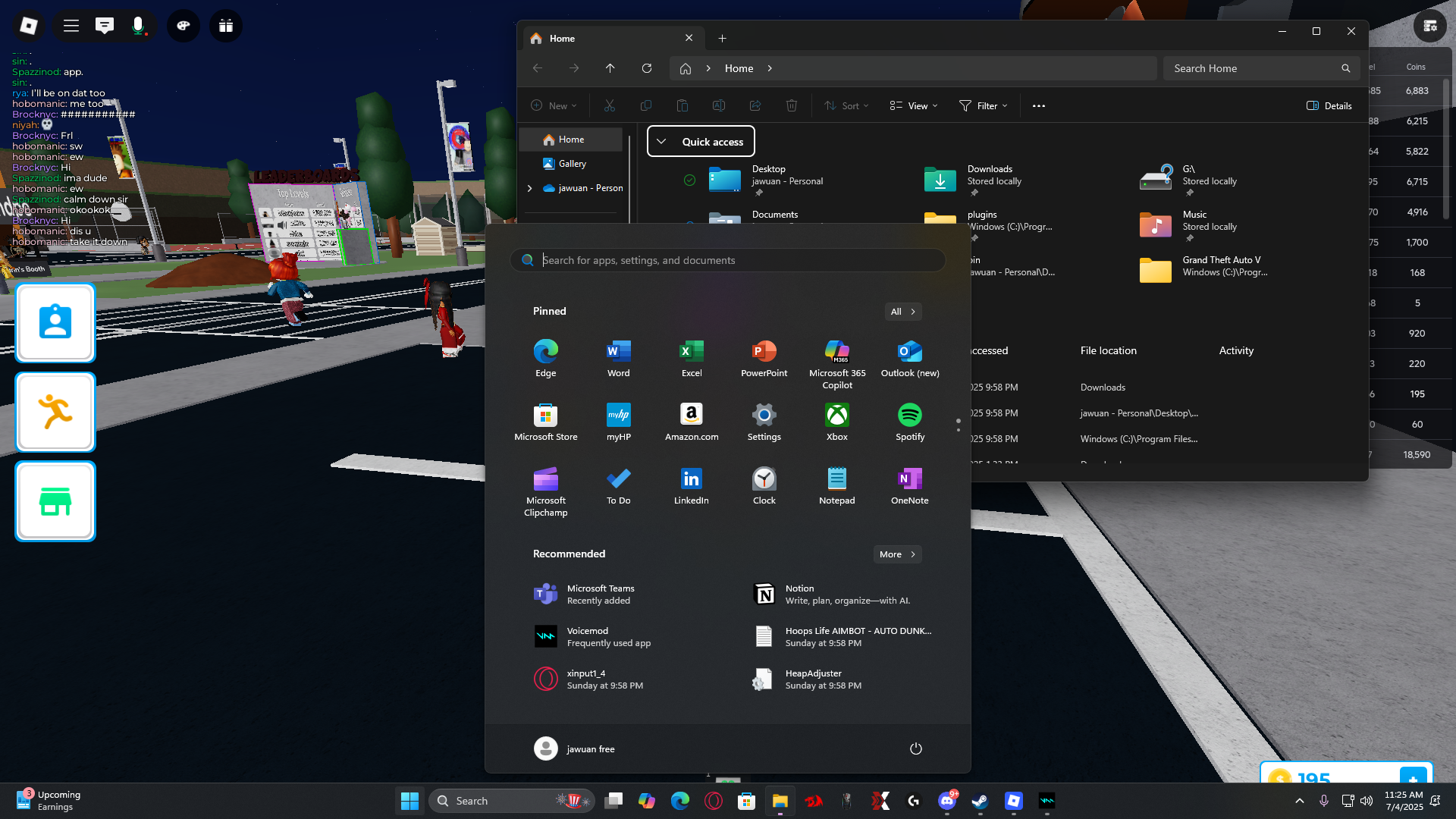Image resolution: width=1456 pixels, height=819 pixels.
Task: Open Discord from the taskbar
Action: tap(946, 801)
